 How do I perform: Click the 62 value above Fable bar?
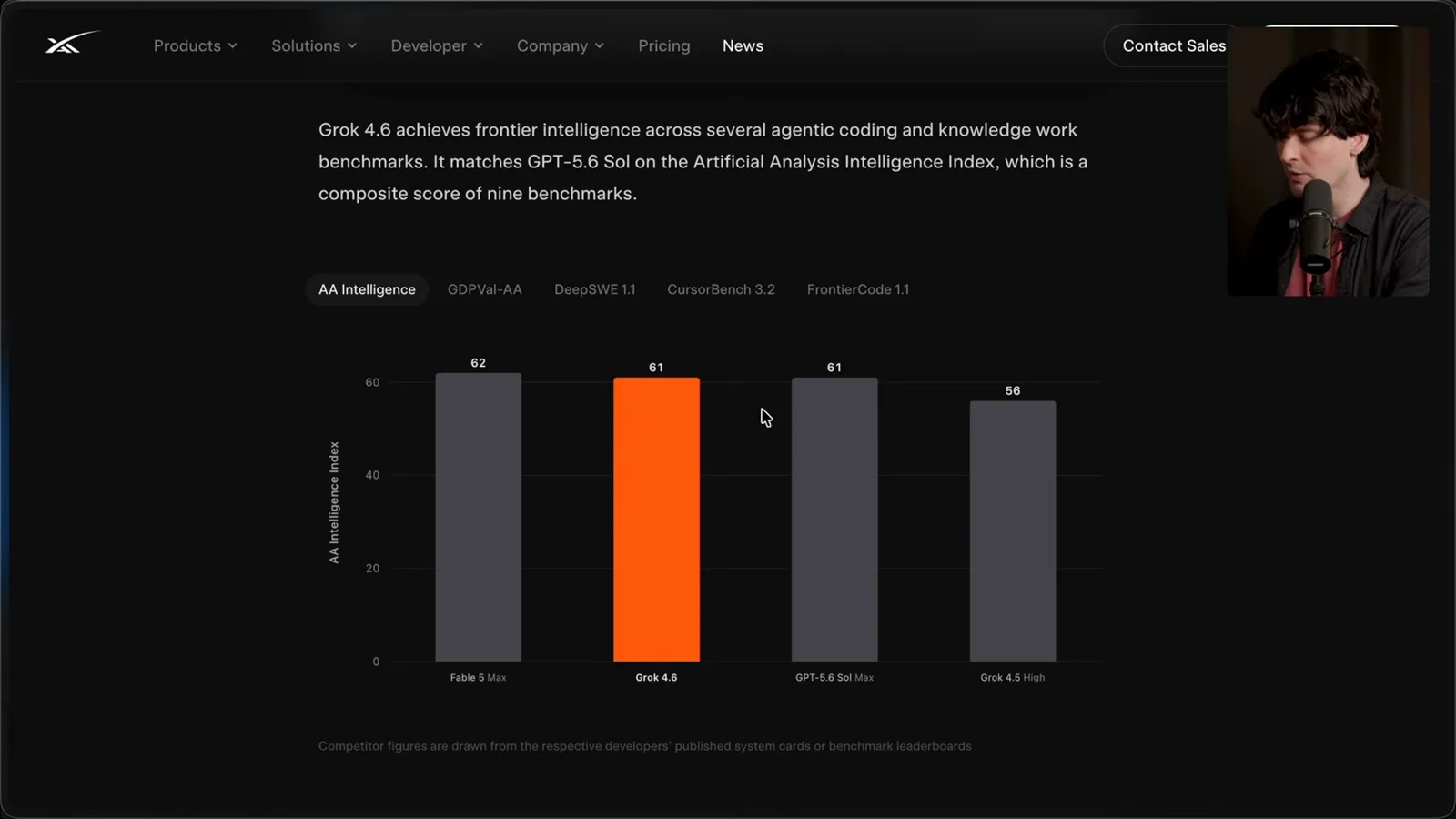478,362
